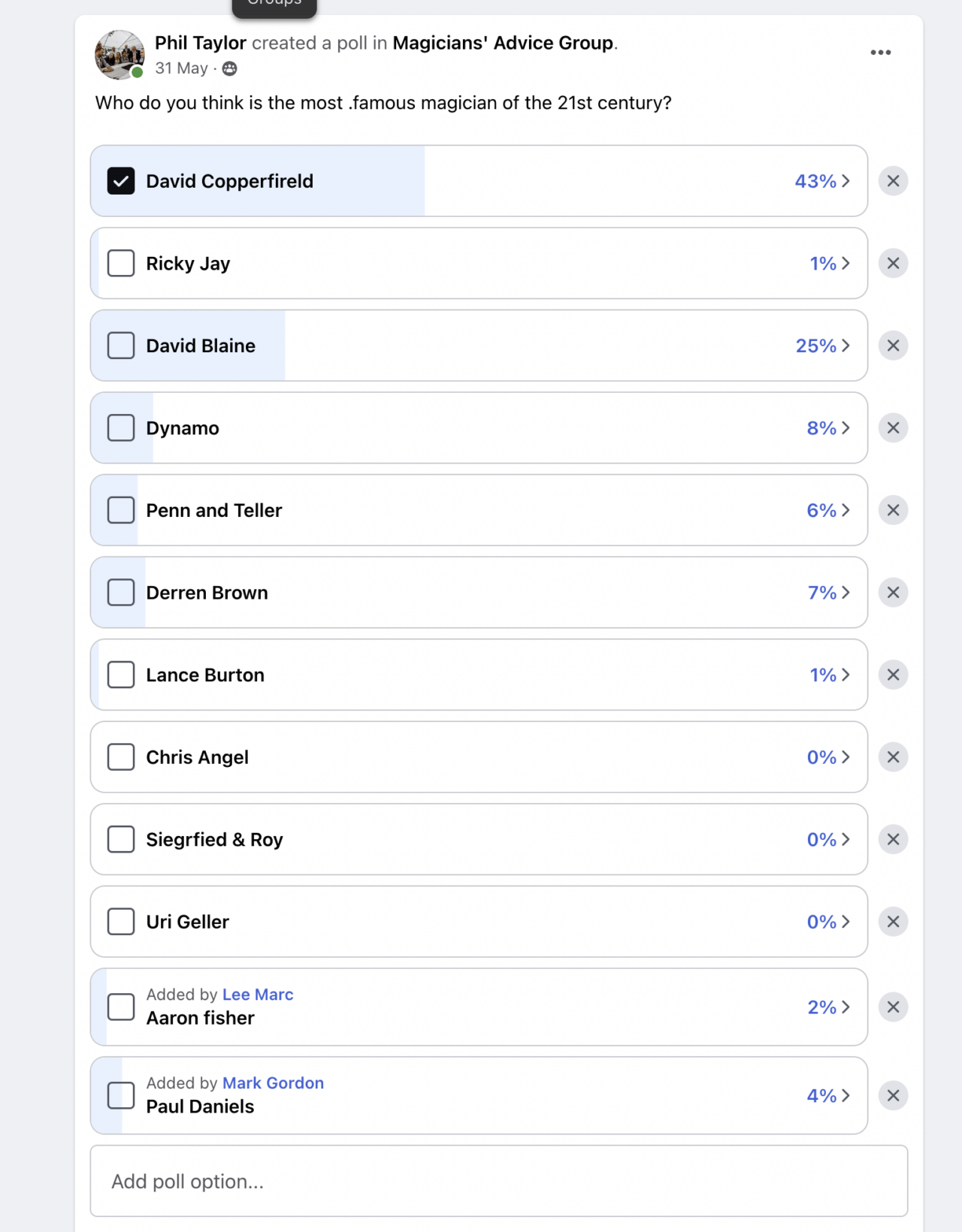Click the audience privacy icon beside date
The height and width of the screenshot is (1232, 962).
point(230,69)
